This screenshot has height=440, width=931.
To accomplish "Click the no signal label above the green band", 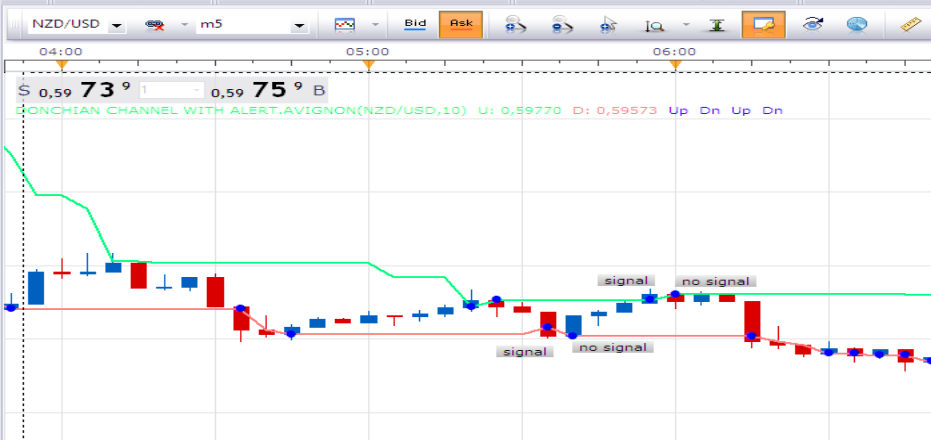I will tap(715, 281).
